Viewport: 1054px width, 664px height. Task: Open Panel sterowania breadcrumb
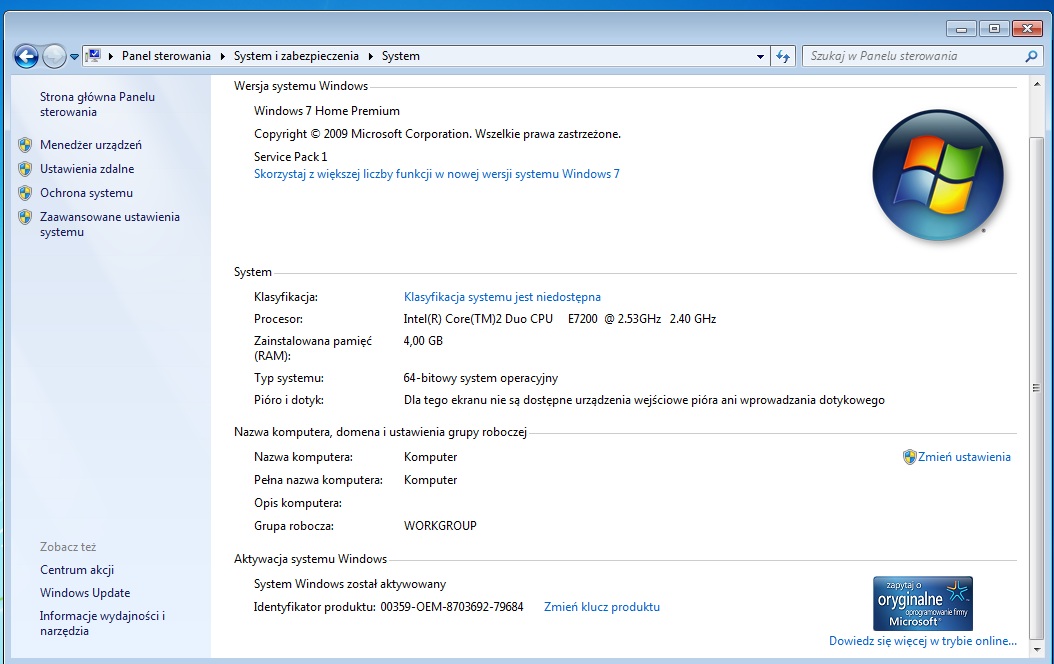click(166, 56)
